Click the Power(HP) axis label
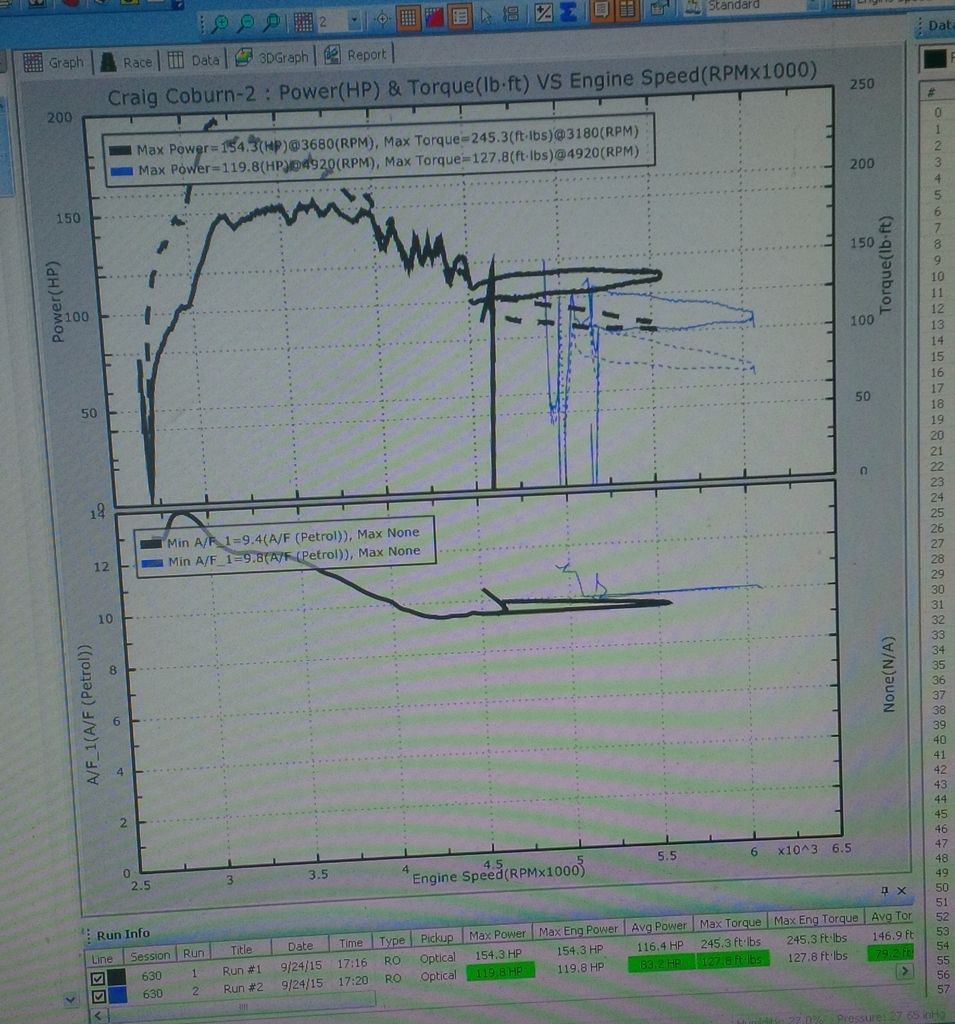Viewport: 955px width, 1024px height. (57, 302)
